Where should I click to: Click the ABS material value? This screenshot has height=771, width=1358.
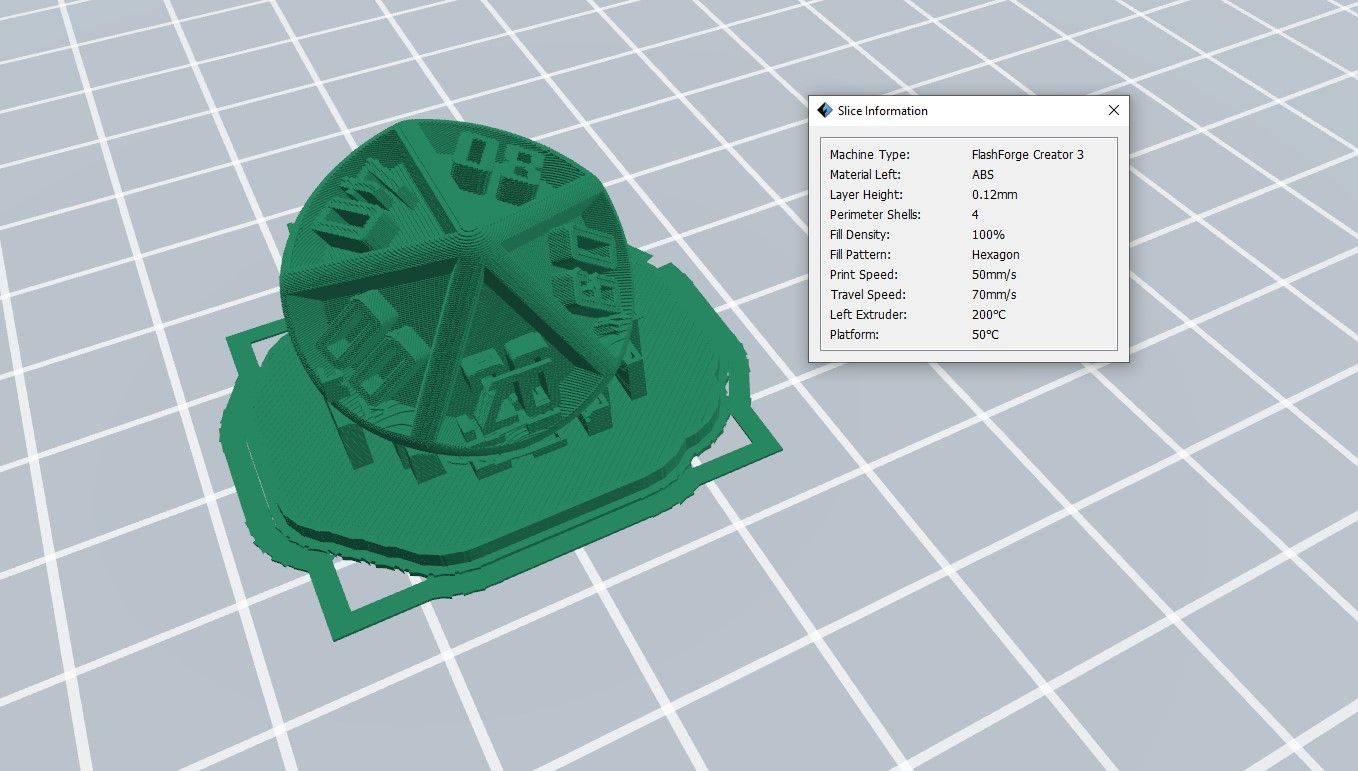click(983, 175)
